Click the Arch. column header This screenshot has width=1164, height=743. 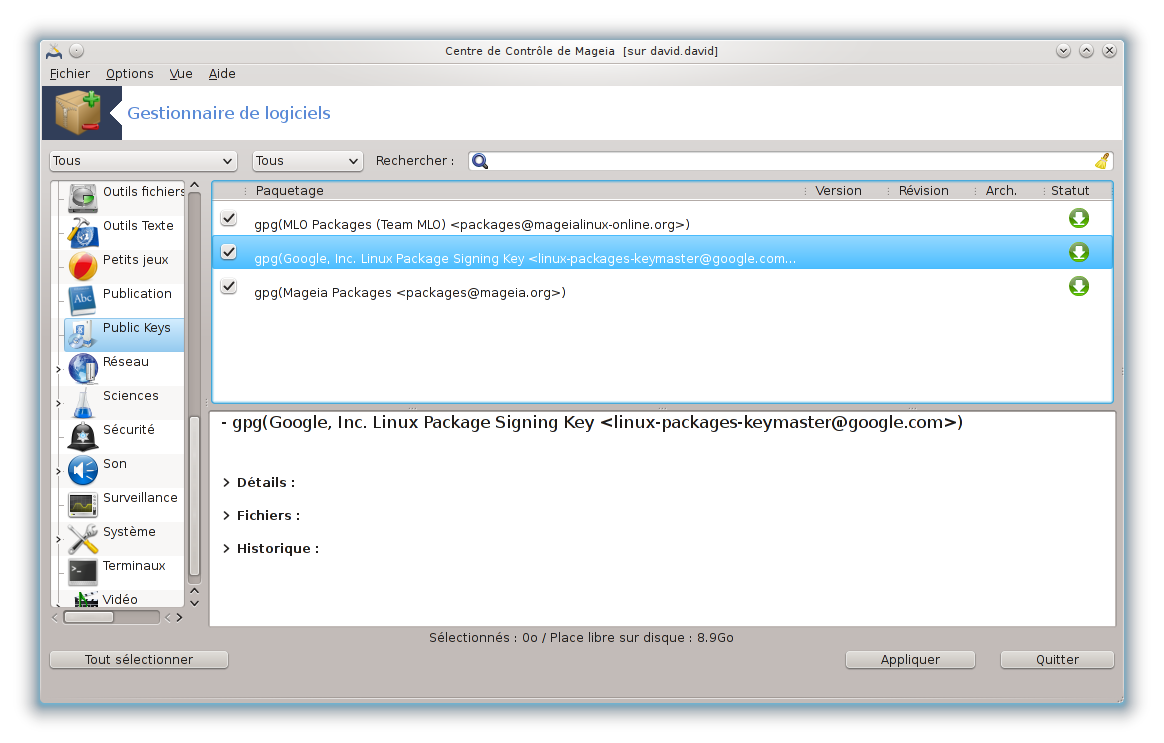point(1001,191)
